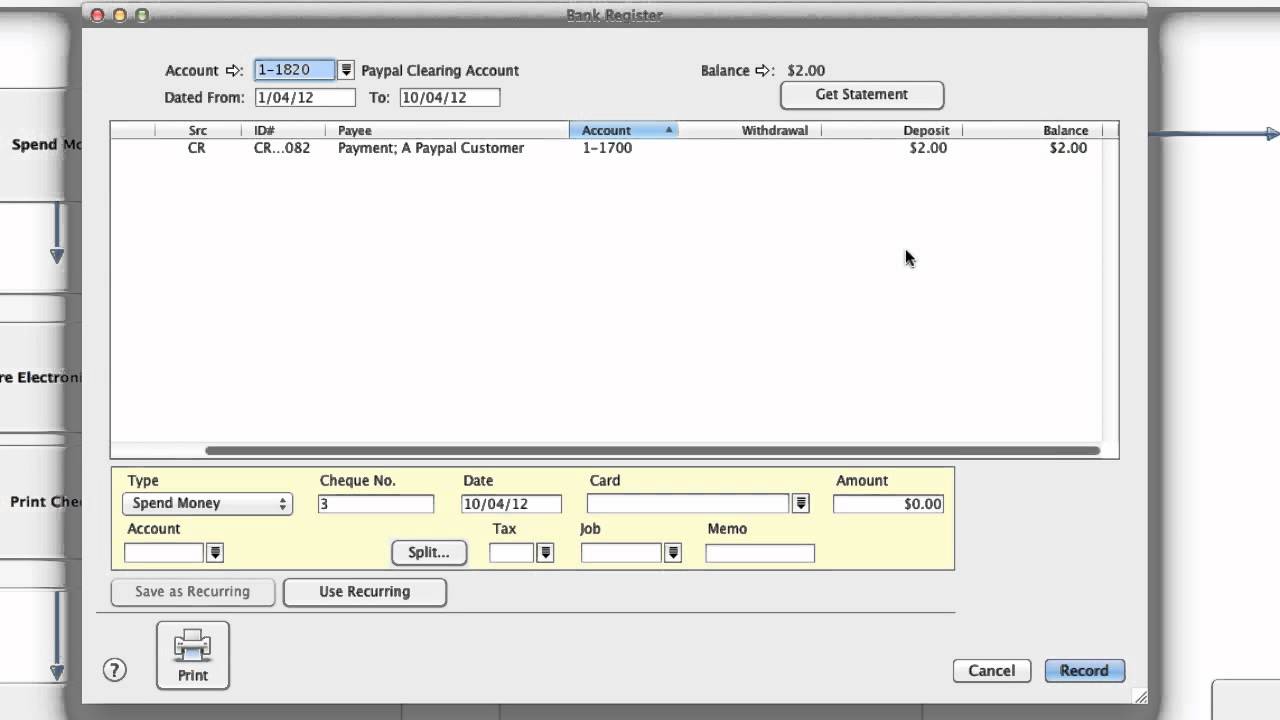
Task: Click the Src column header
Action: [198, 130]
